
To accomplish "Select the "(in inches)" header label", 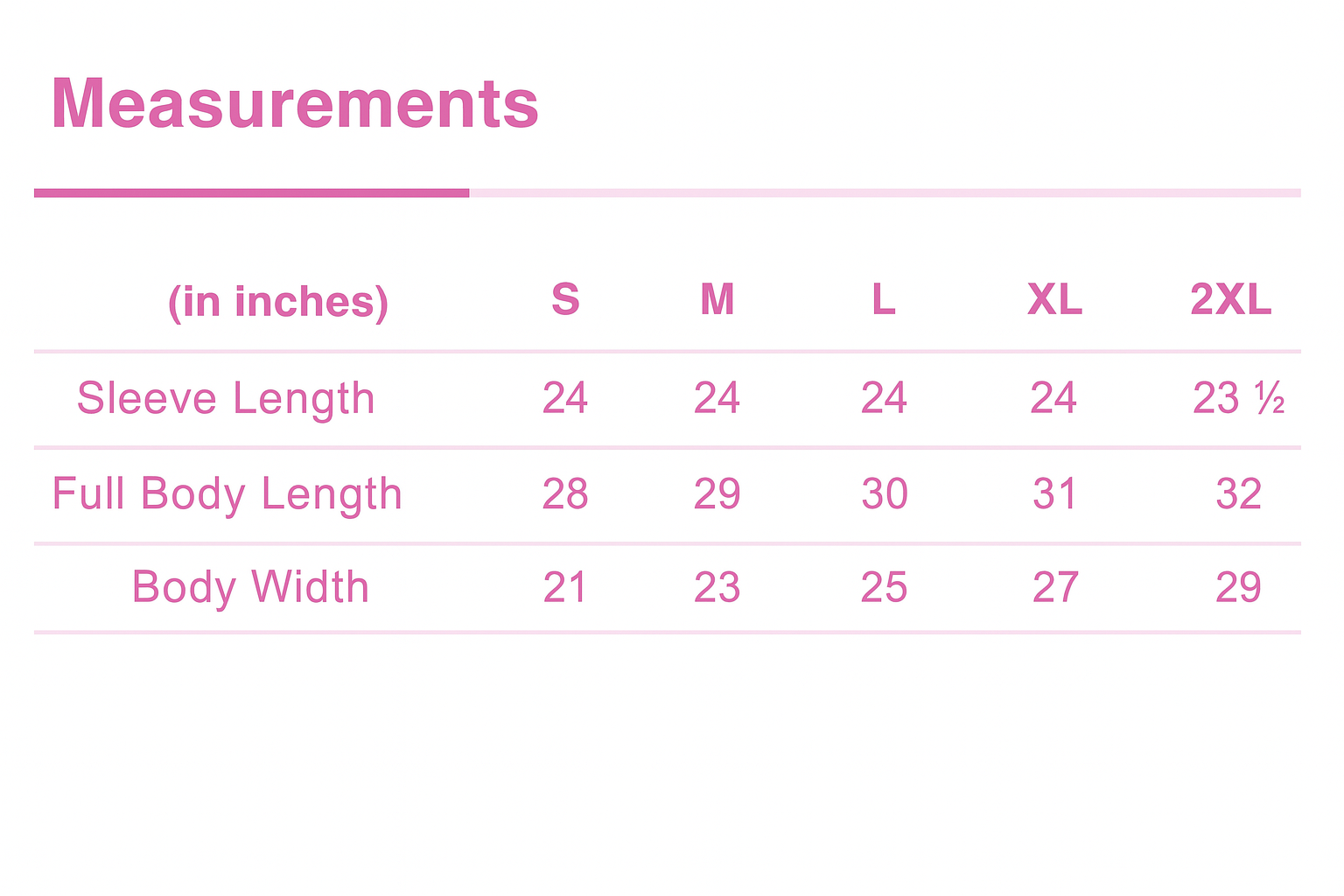I will coord(278,302).
